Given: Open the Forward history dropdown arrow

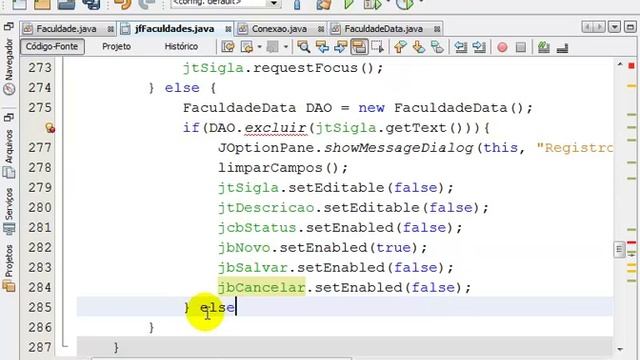Looking at the screenshot, I should coord(286,47).
